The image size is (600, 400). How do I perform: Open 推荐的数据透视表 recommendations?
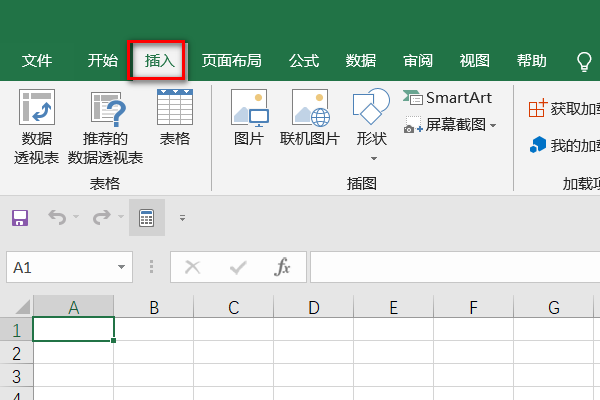105,127
